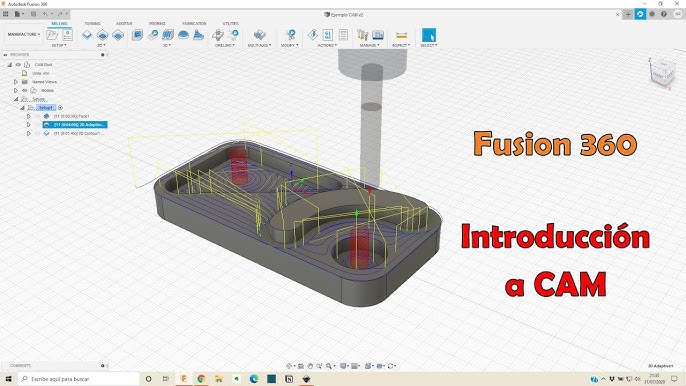Viewport: 686px width, 386px height.
Task: Toggle visibility eye of Models node
Action: pyautogui.click(x=25, y=90)
